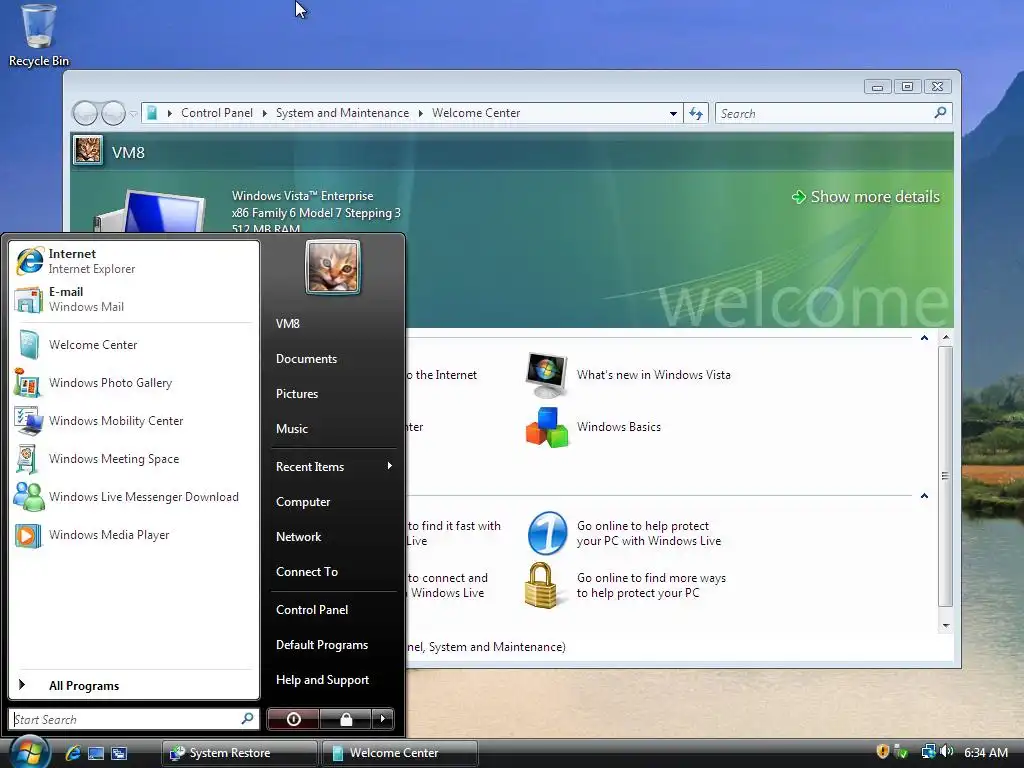Open the Recycle Bin desktop icon
Screen dimensions: 1024x768
pos(39,36)
